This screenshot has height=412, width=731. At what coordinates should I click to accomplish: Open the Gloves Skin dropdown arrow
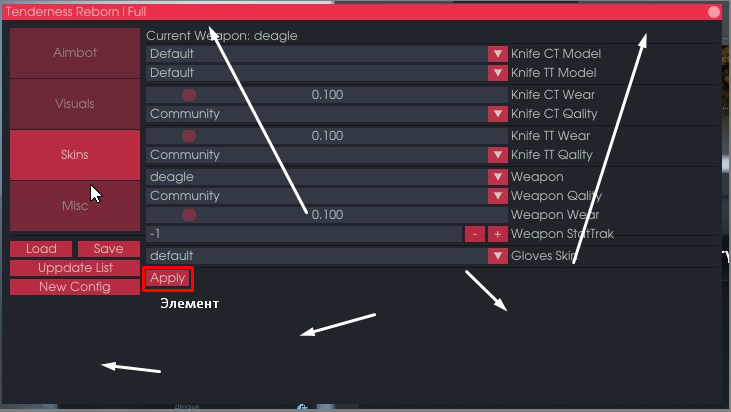pos(497,256)
